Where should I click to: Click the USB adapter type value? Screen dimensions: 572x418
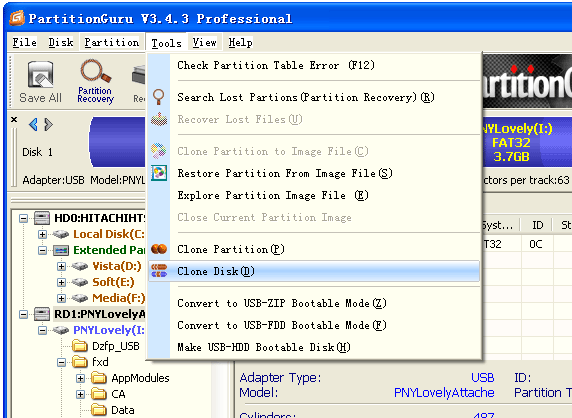click(x=482, y=378)
